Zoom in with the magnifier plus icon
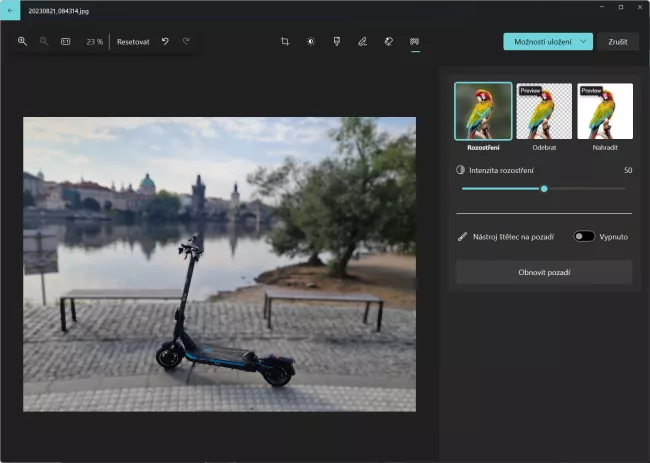The height and width of the screenshot is (463, 650). click(x=22, y=42)
